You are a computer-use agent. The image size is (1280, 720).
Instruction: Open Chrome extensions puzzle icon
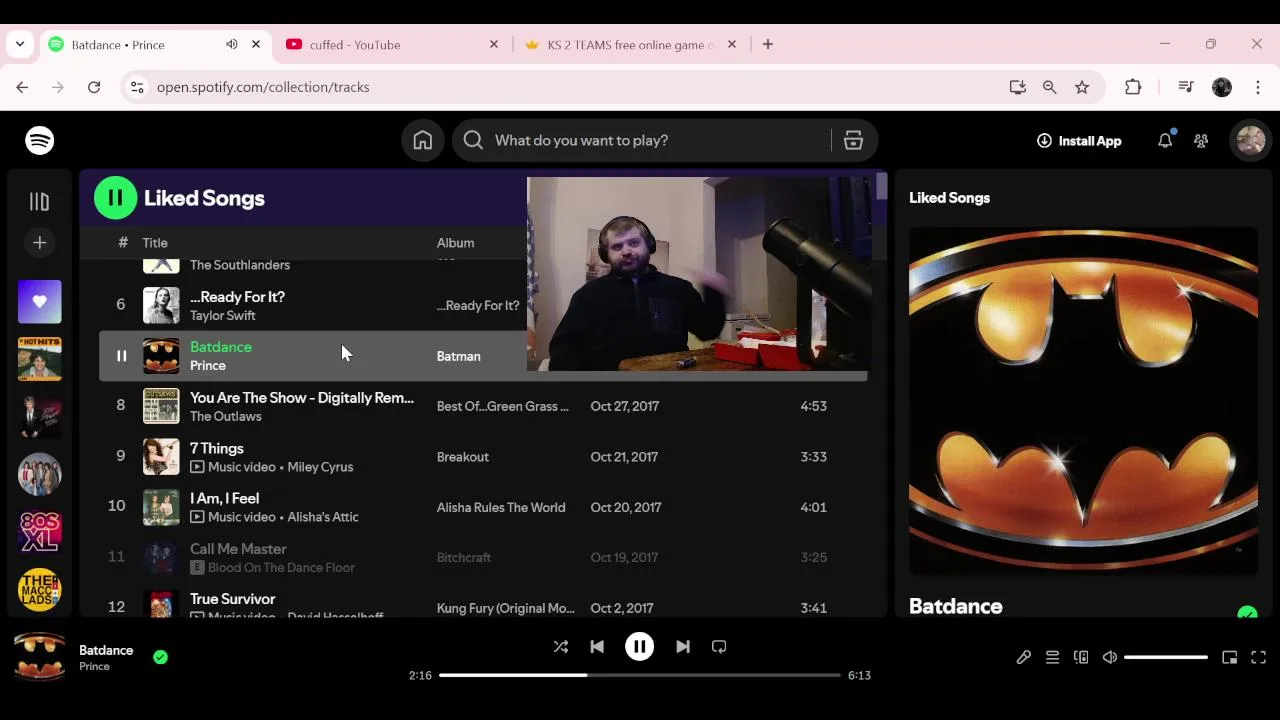pos(1133,87)
